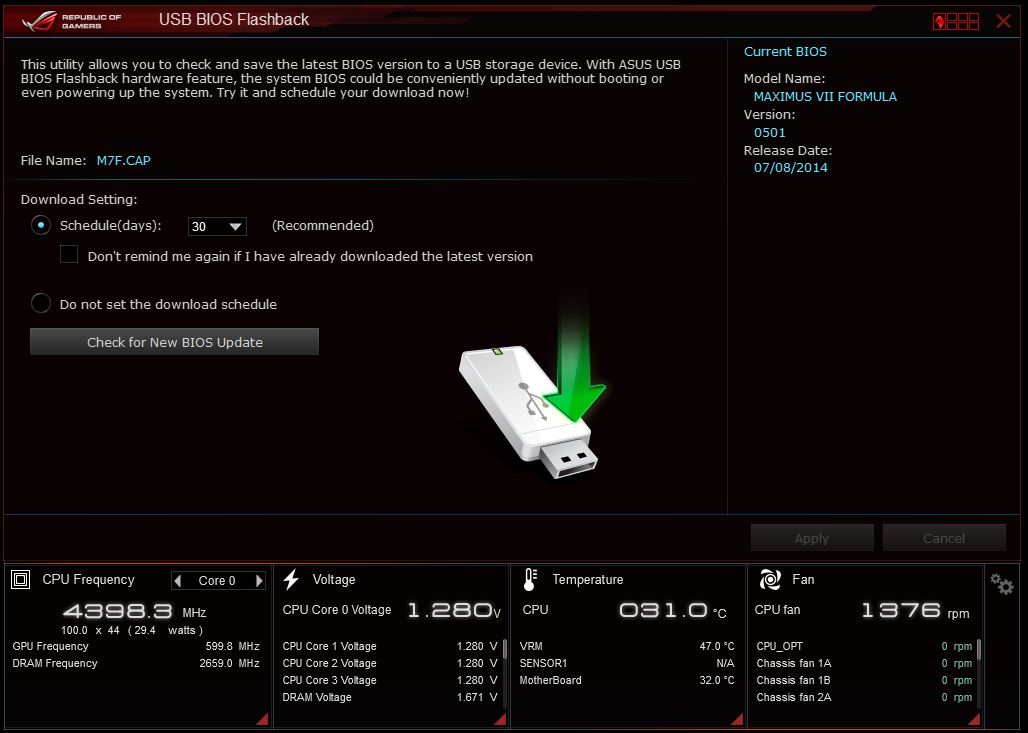
Task: Select the Schedule(days) radio button
Action: coord(41,226)
